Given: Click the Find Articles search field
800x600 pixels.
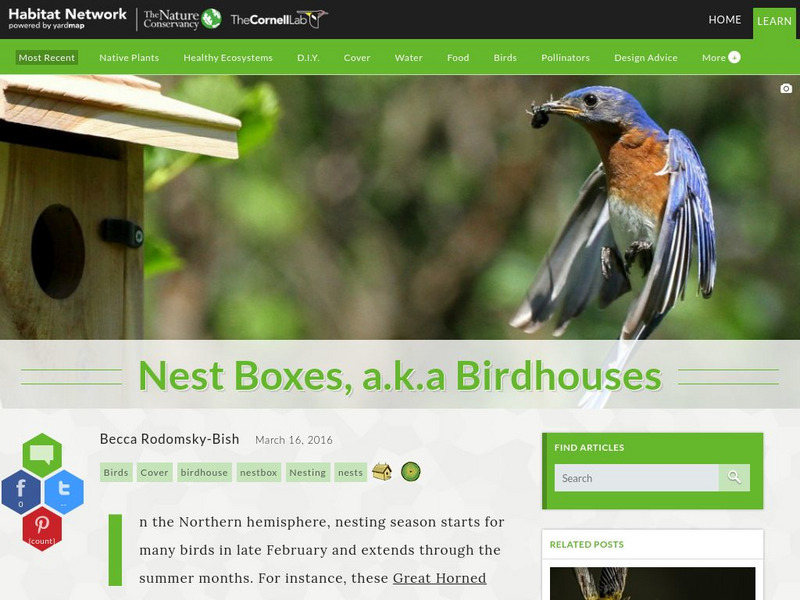Looking at the screenshot, I should pos(636,478).
